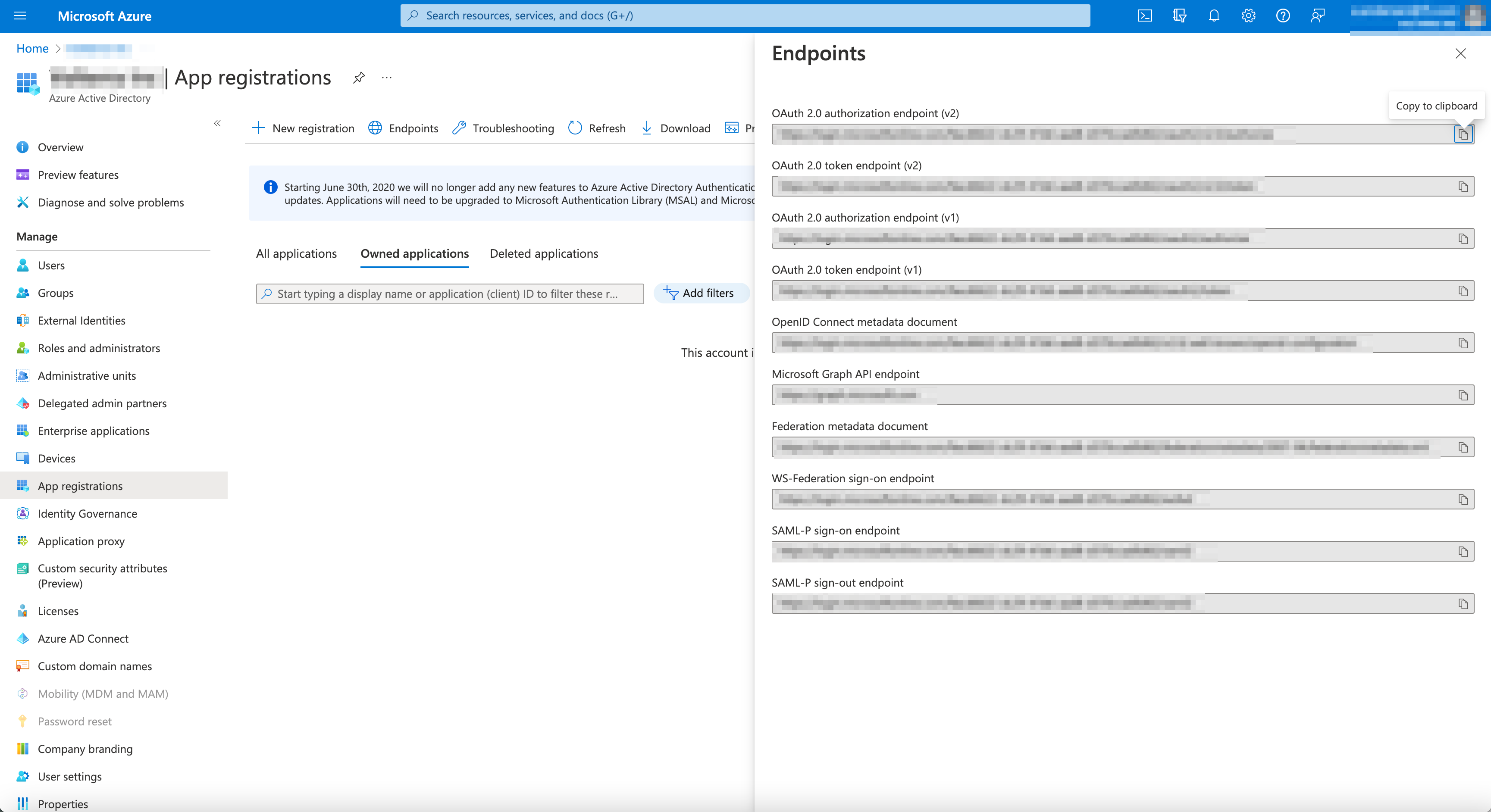Open the more options ellipsis menu

tap(386, 78)
